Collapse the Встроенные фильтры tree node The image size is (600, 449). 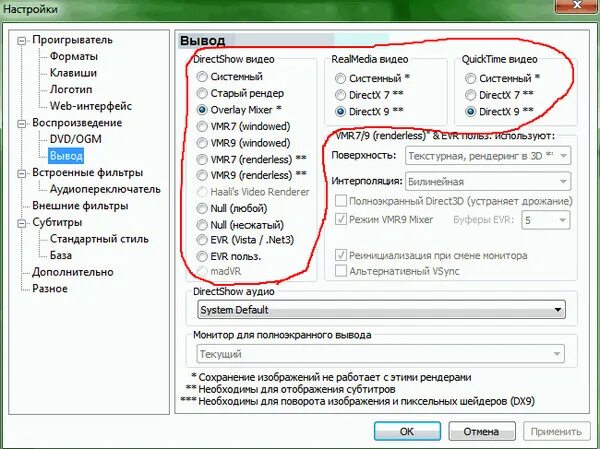pos(22,173)
